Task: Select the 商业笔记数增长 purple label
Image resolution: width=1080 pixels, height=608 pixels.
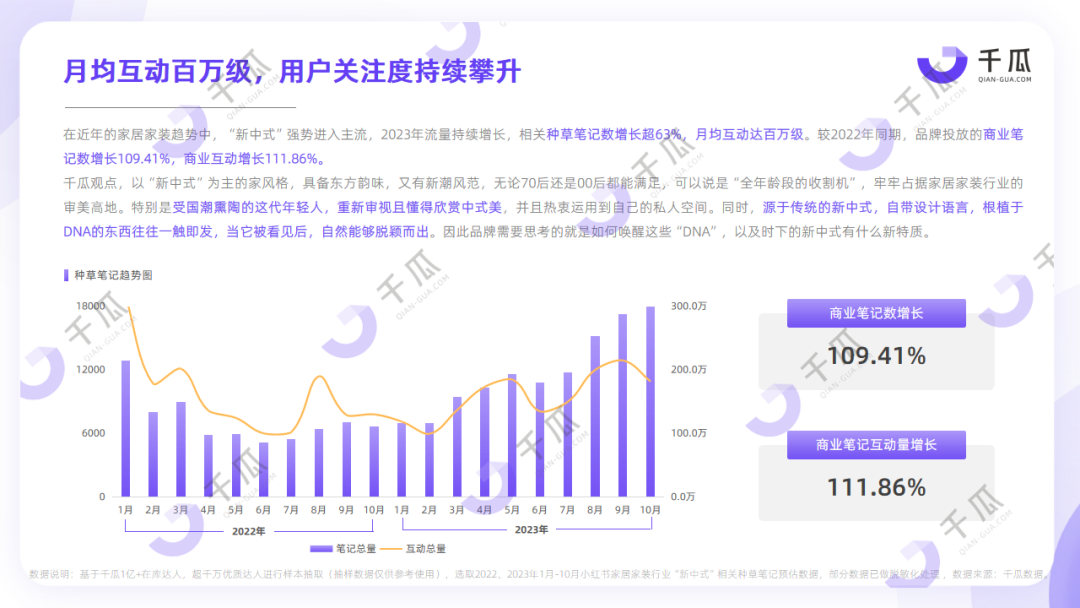Action: [876, 313]
